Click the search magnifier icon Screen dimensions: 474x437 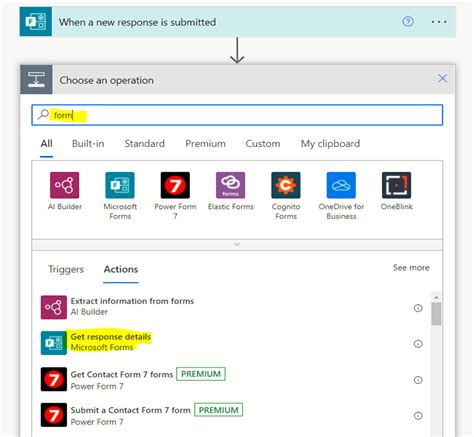pos(43,115)
